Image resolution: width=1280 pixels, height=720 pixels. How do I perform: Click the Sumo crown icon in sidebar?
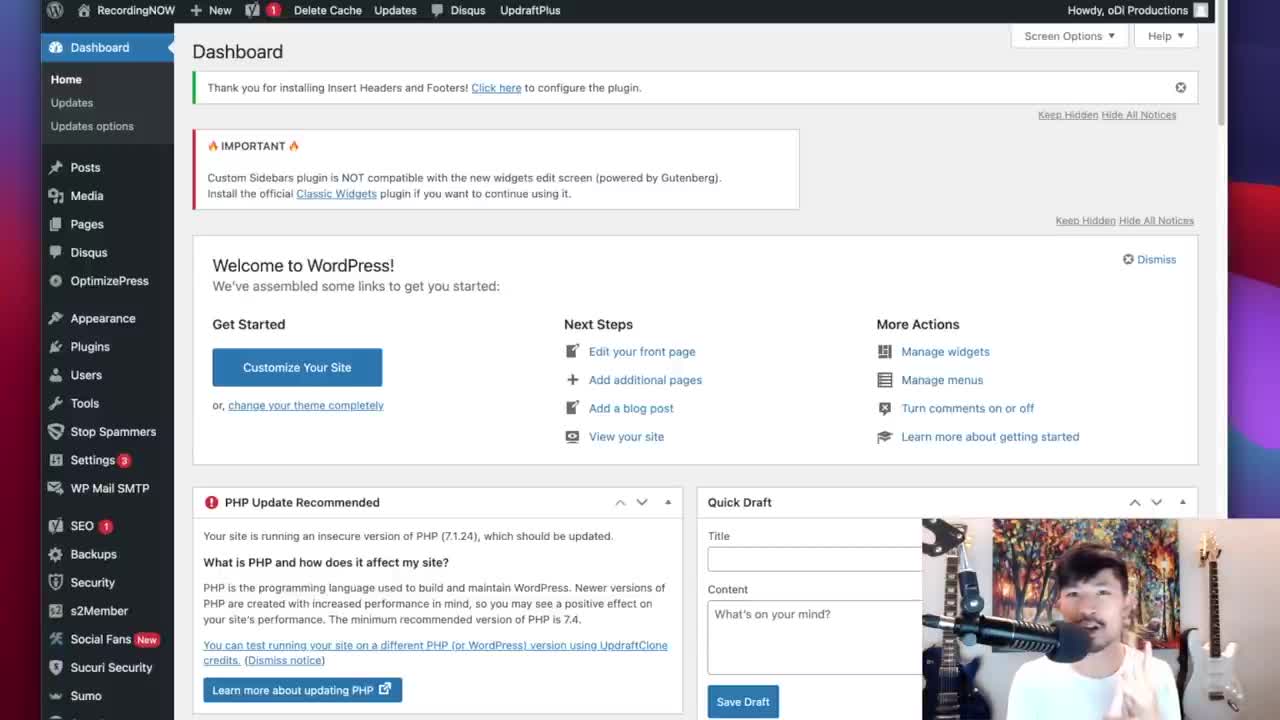click(56, 696)
